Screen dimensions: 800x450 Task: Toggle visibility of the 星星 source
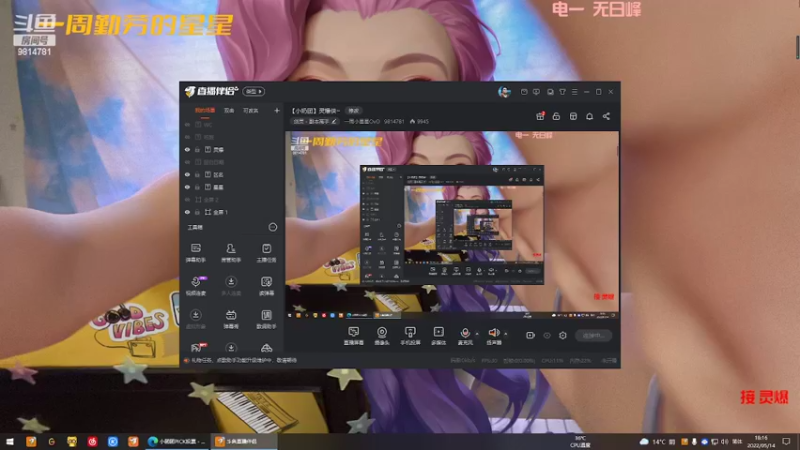[187, 187]
